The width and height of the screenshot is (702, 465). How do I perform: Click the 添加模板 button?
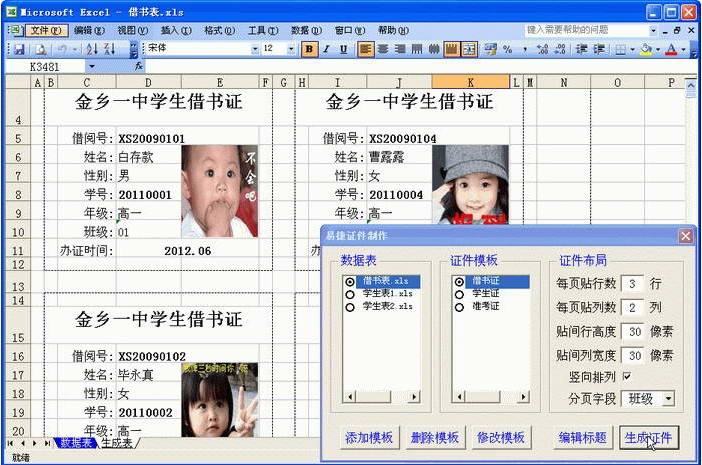(x=368, y=437)
